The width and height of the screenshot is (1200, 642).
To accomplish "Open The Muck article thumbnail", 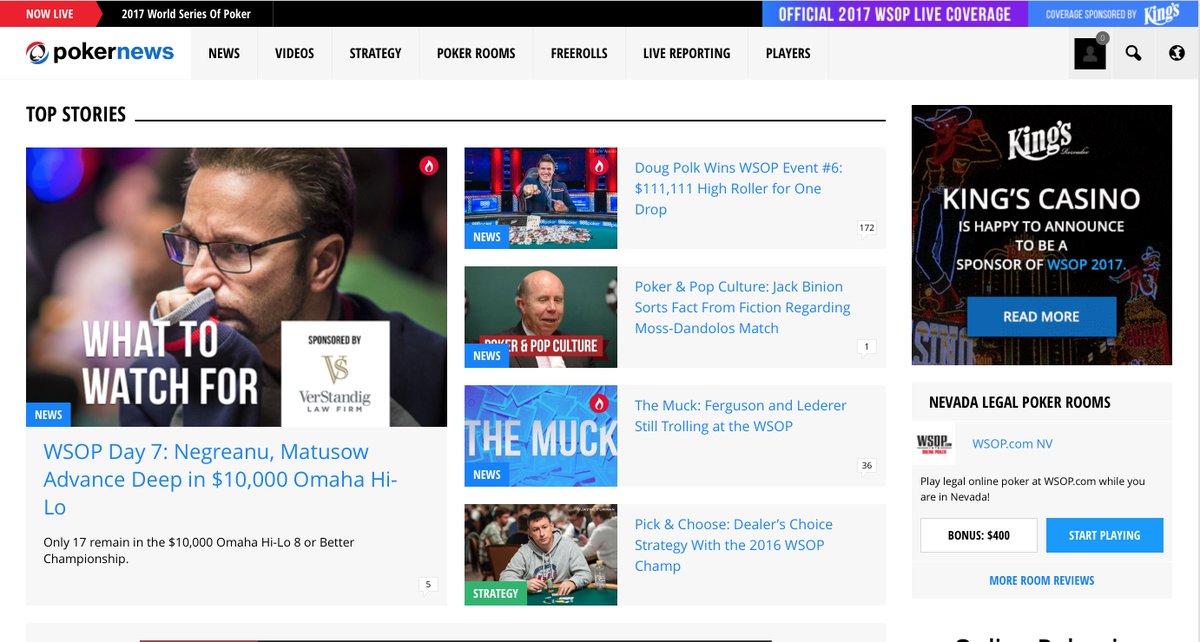I will (540, 436).
